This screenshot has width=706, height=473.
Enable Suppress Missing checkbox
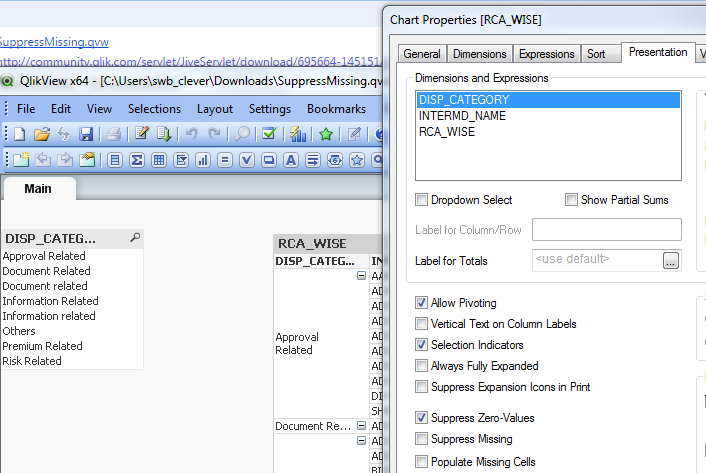click(421, 438)
